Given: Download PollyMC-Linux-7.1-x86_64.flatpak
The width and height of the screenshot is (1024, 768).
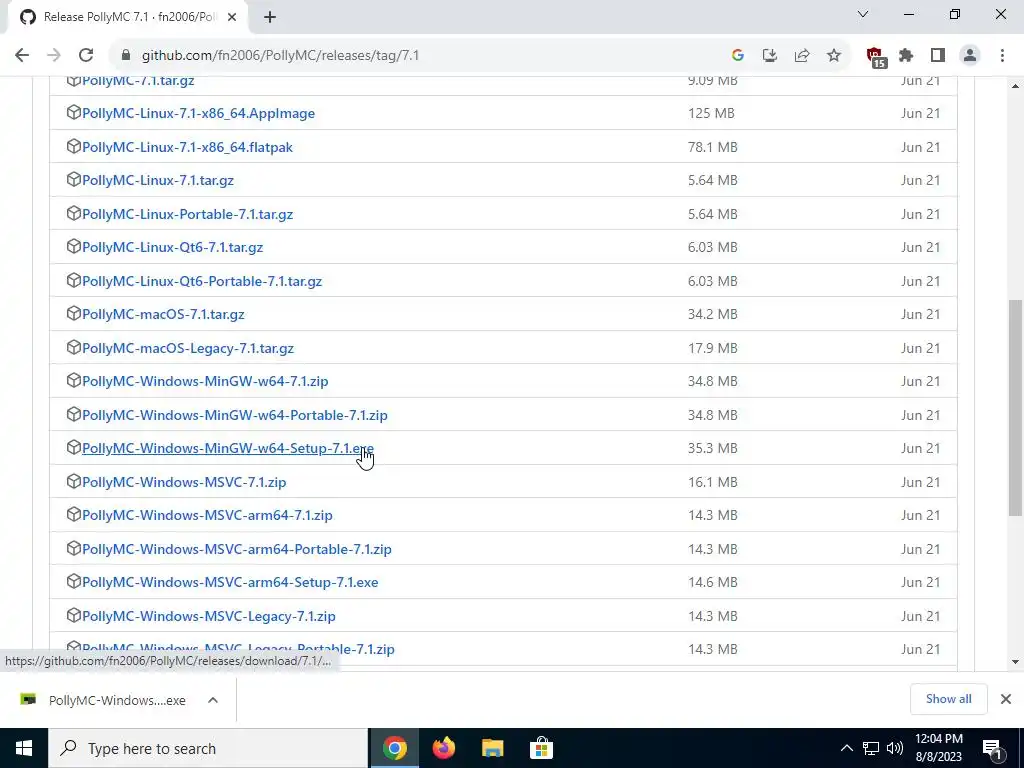Looking at the screenshot, I should [187, 148].
